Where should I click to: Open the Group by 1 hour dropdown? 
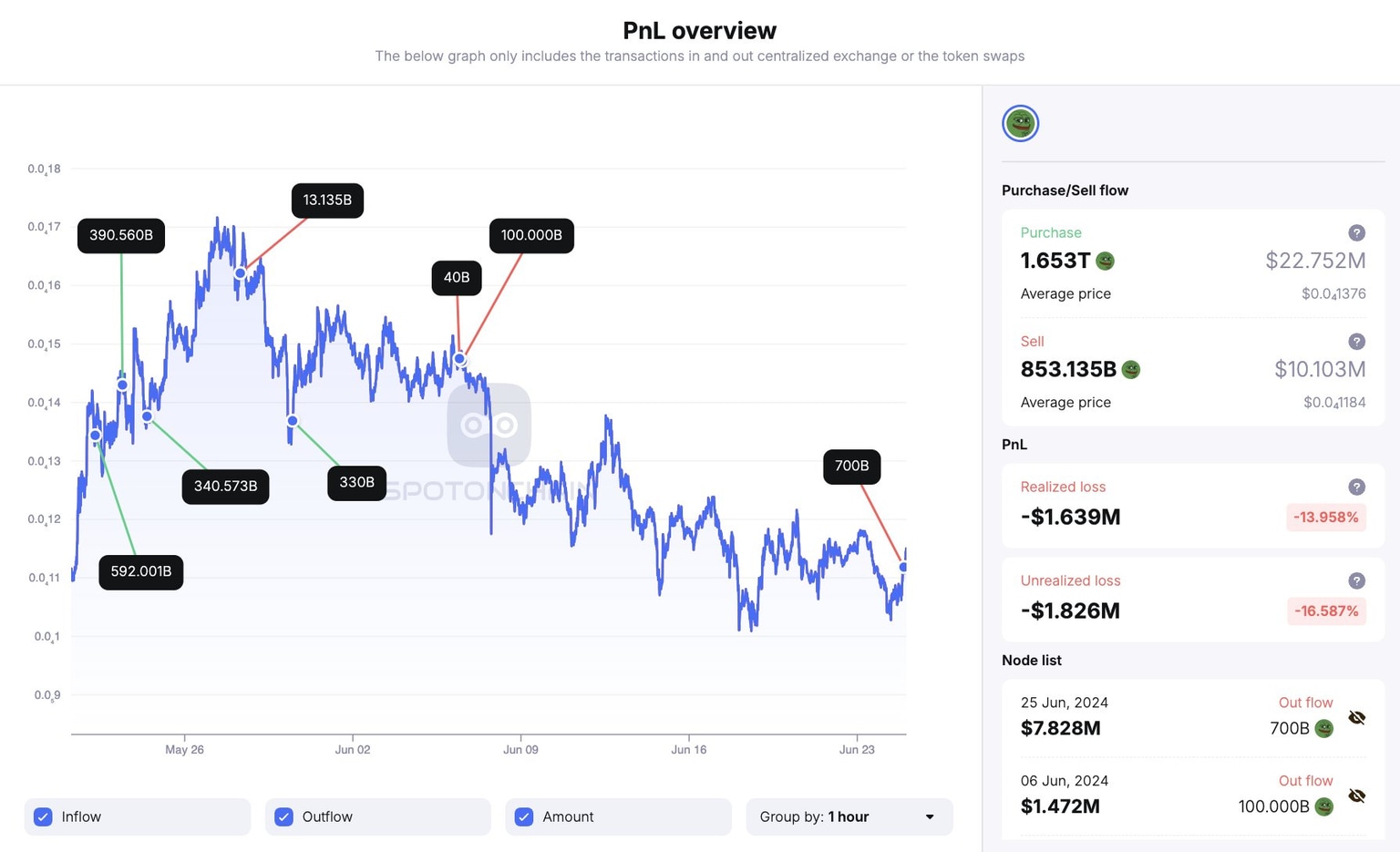coord(849,816)
